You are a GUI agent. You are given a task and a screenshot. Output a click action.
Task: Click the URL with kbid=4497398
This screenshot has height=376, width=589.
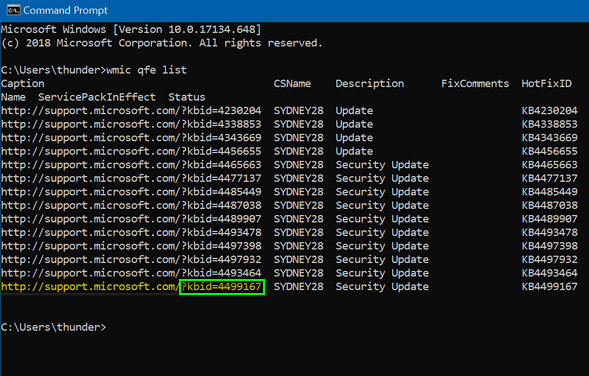(131, 246)
